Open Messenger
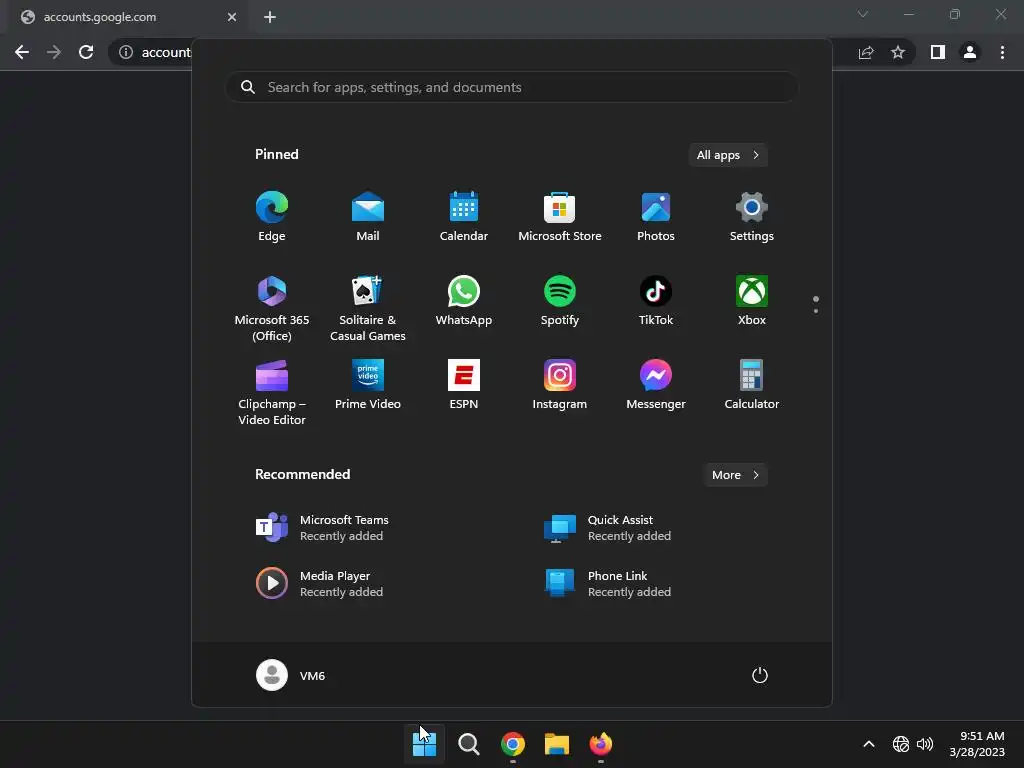 [656, 385]
